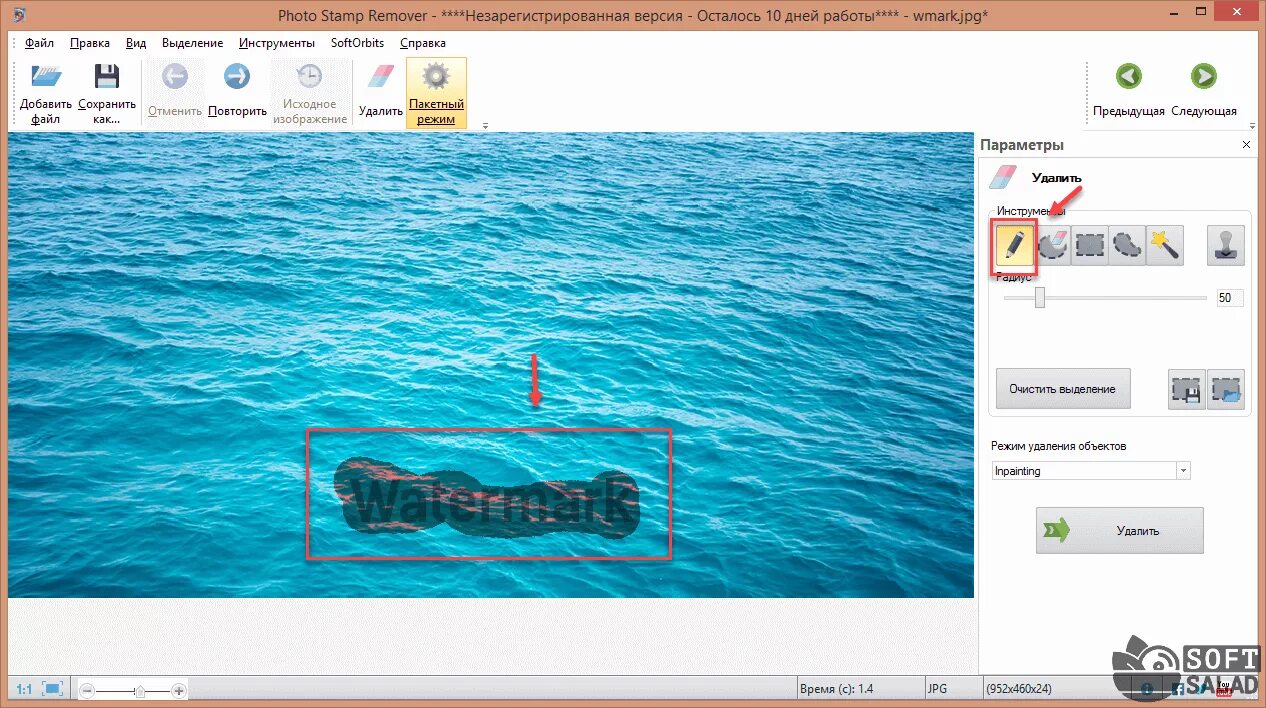The width and height of the screenshot is (1266, 708).
Task: Toggle Пакетный режим batch mode
Action: coord(436,93)
